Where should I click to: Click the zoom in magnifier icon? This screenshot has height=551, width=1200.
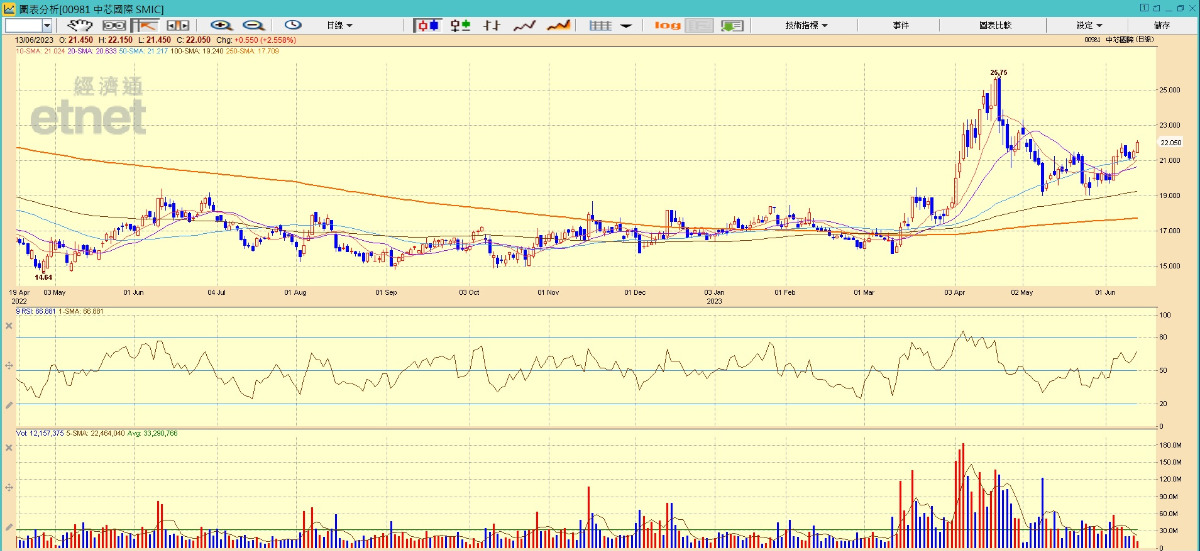click(221, 25)
